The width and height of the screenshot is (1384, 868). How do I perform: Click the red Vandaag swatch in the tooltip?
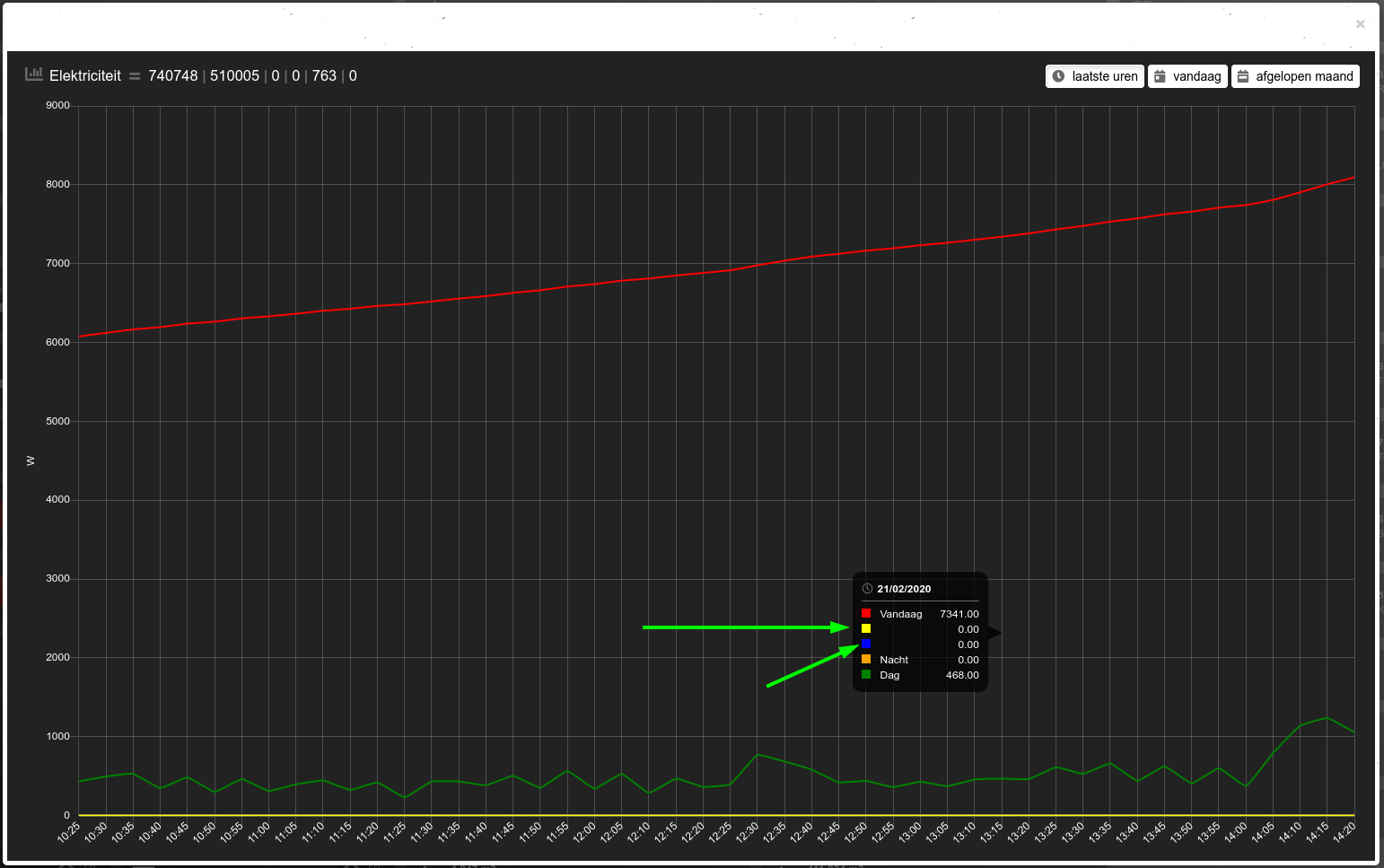866,613
